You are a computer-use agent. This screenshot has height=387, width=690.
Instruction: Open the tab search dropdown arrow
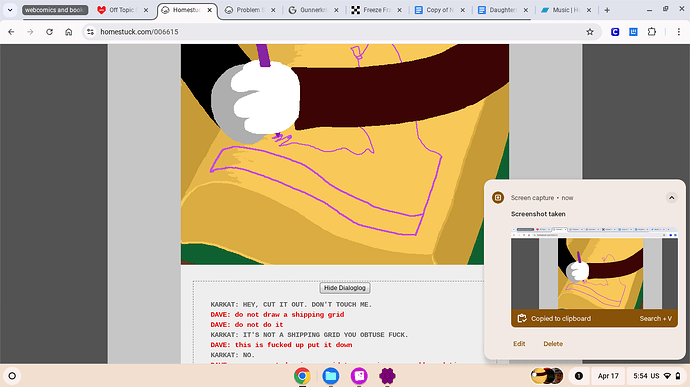coord(10,10)
